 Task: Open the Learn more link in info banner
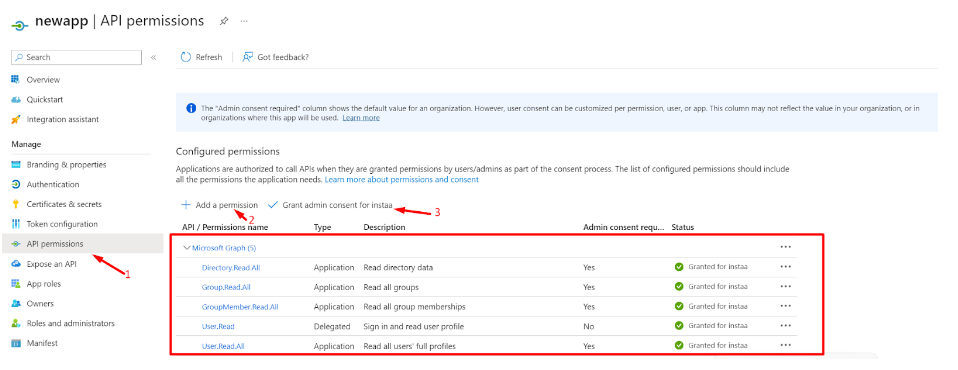[361, 118]
